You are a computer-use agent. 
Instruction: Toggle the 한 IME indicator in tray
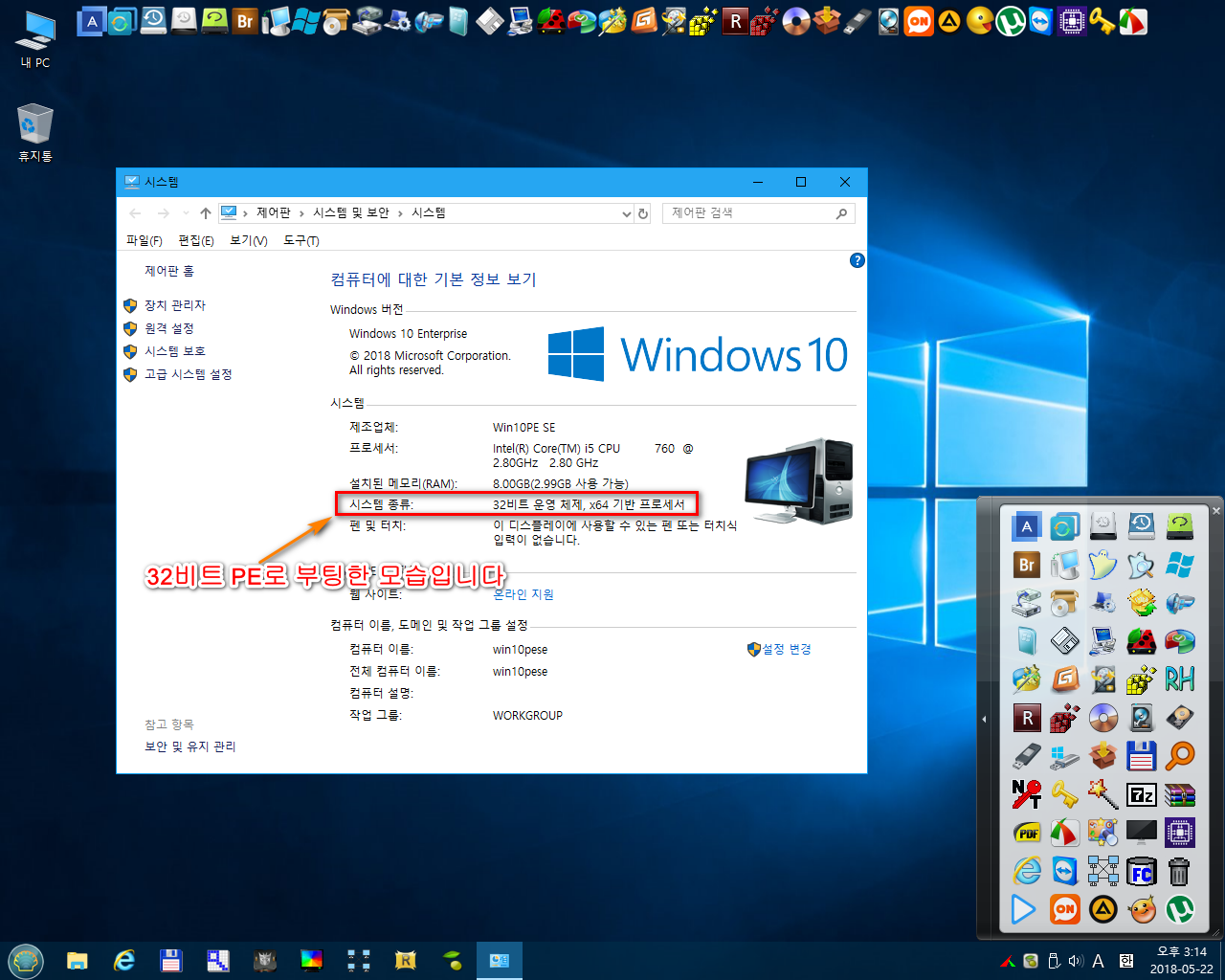tap(1125, 961)
